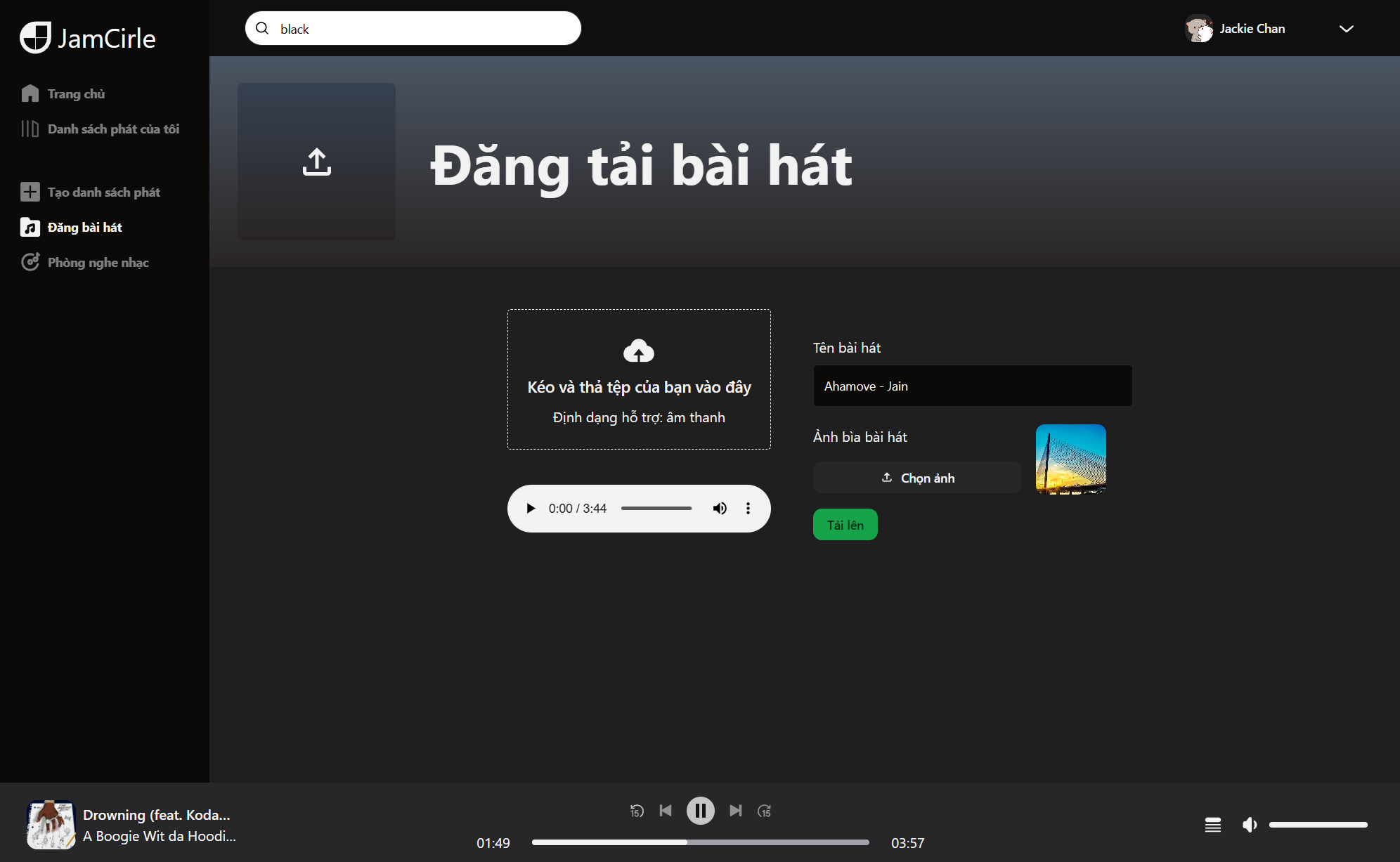Open the preview player three-dot menu
This screenshot has width=1400, height=862.
click(748, 508)
